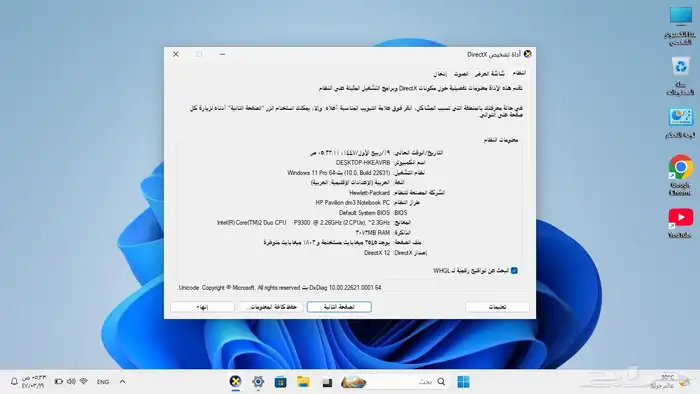700x394 pixels.
Task: Click the DirectX icon in title bar
Action: pyautogui.click(x=528, y=54)
